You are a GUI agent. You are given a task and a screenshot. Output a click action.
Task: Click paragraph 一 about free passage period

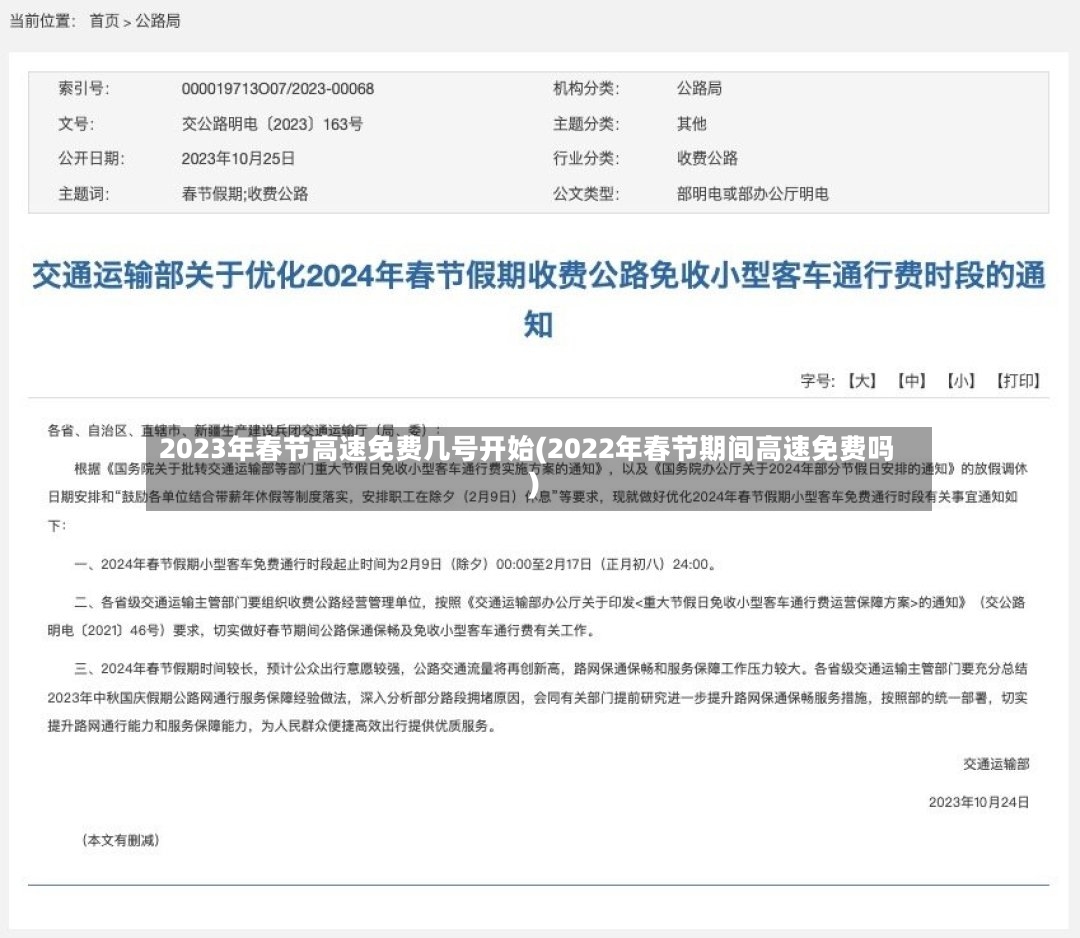click(x=396, y=565)
